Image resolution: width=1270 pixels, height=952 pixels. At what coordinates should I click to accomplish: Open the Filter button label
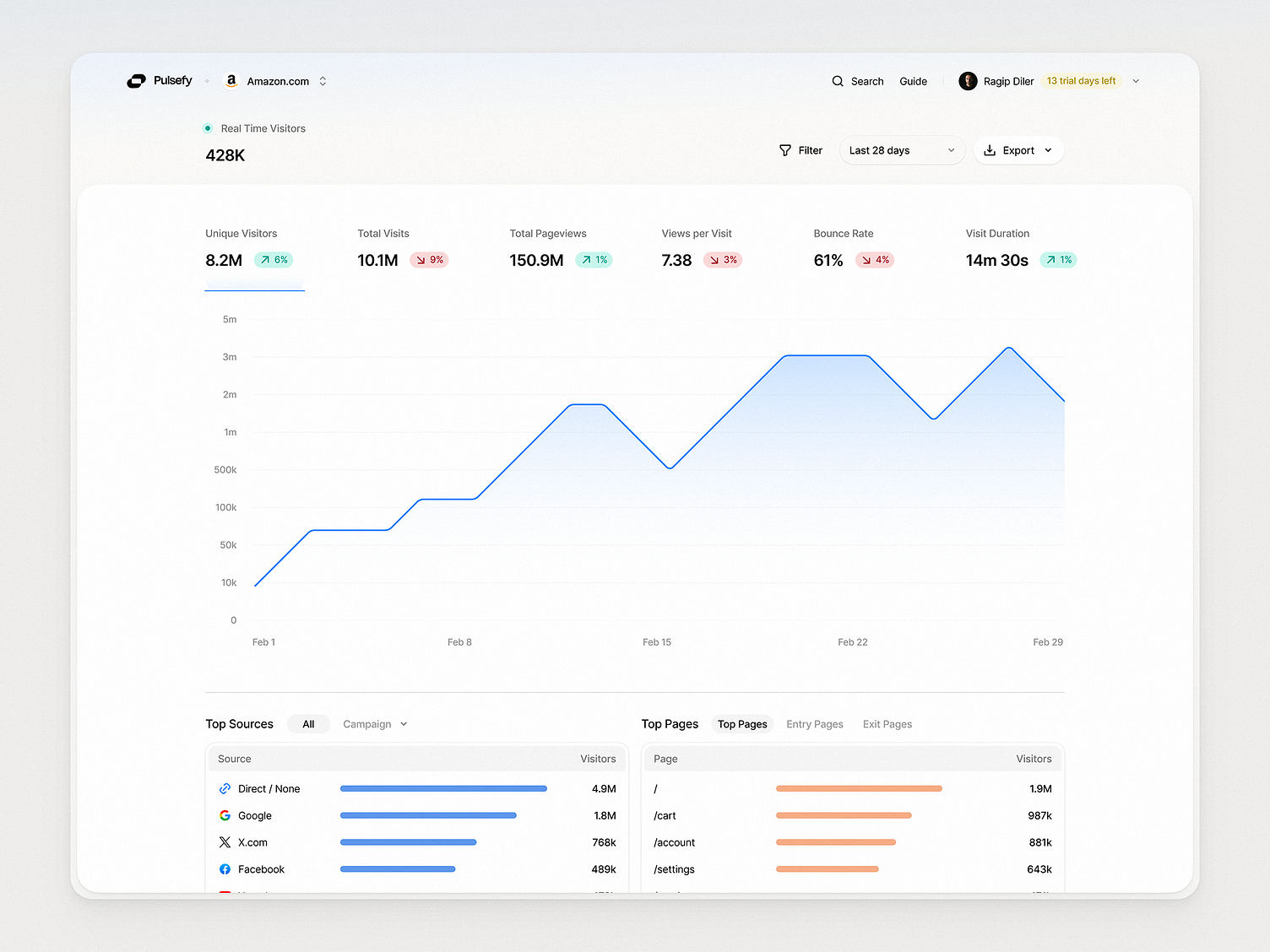point(811,150)
